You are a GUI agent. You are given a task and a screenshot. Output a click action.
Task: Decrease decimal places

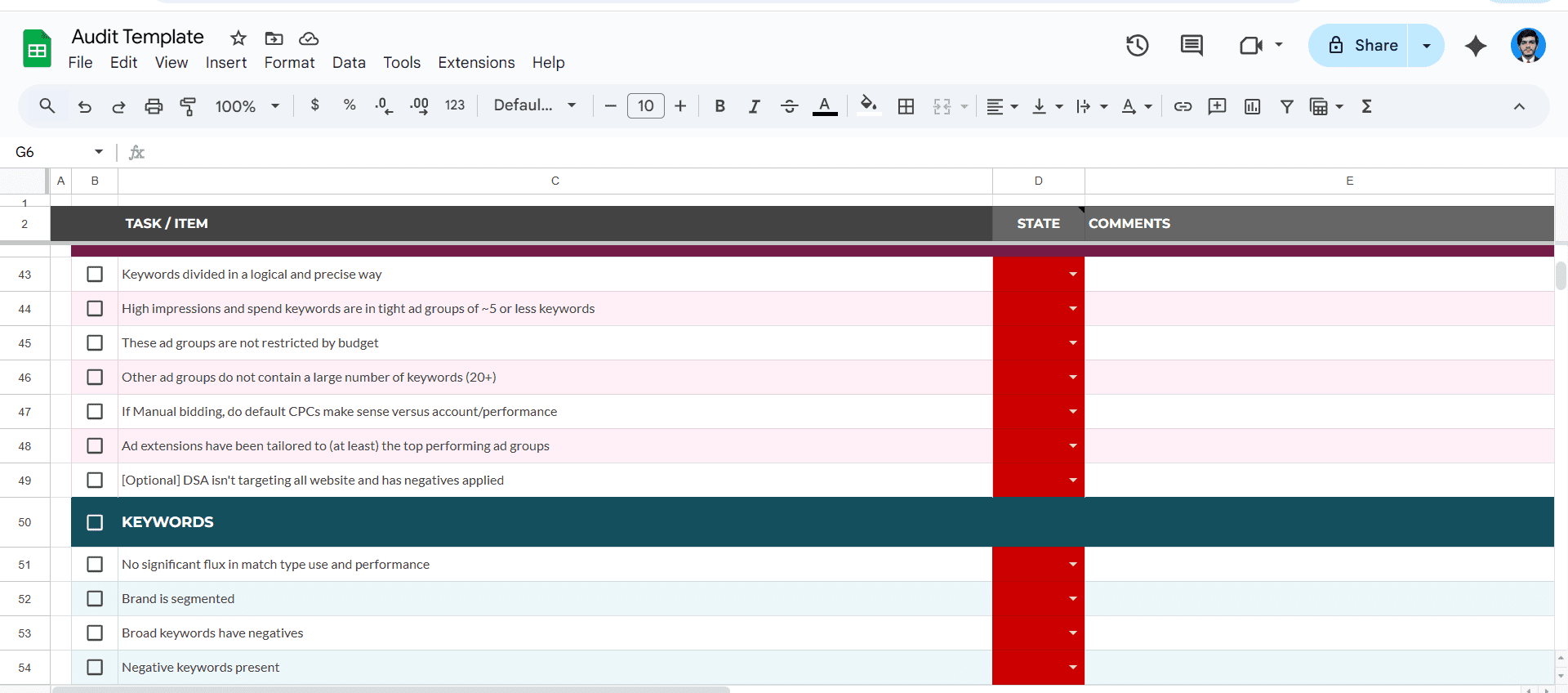pyautogui.click(x=384, y=106)
